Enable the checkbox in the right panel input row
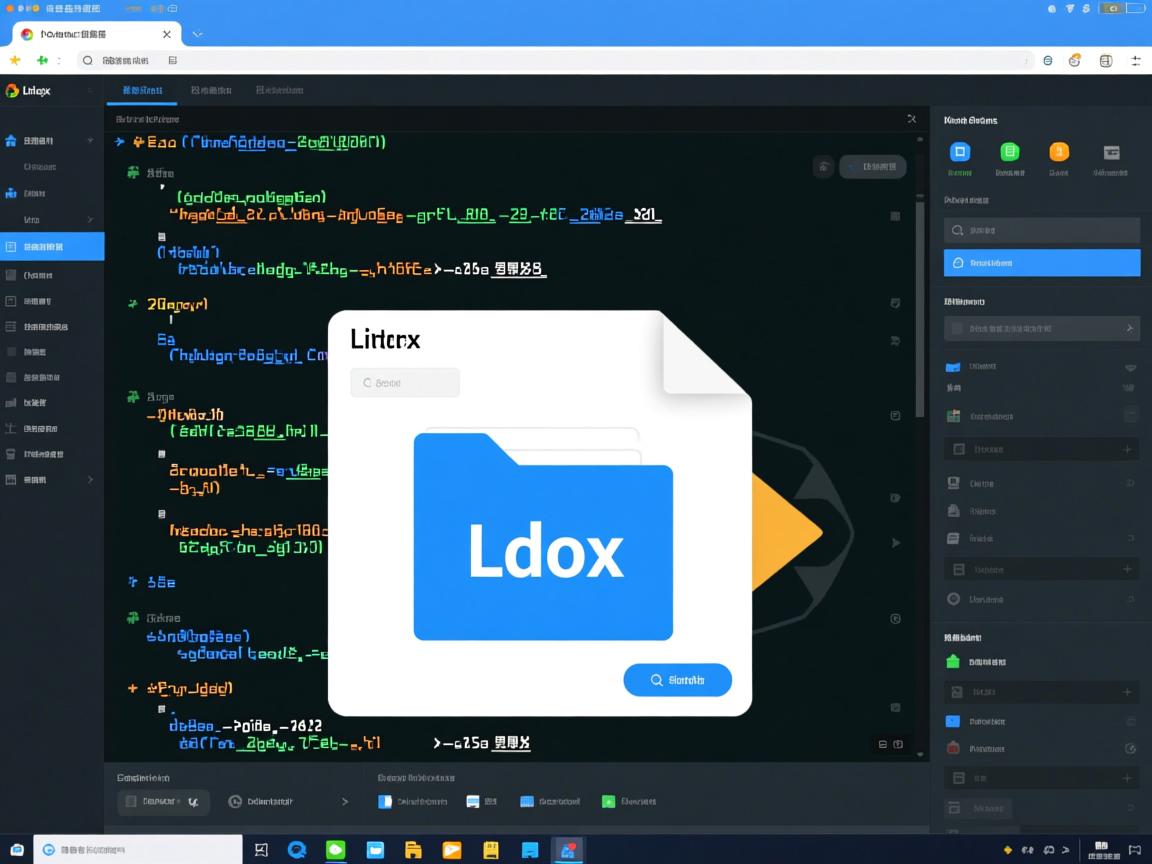Screen dimensions: 1152x864 click(955, 328)
